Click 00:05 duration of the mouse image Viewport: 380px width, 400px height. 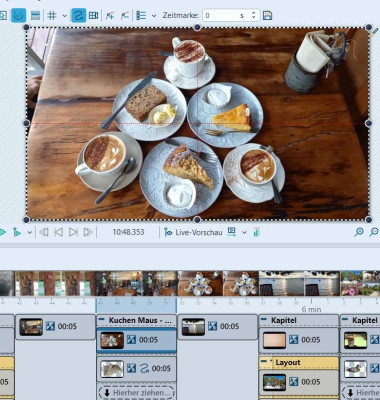pyautogui.click(x=161, y=369)
